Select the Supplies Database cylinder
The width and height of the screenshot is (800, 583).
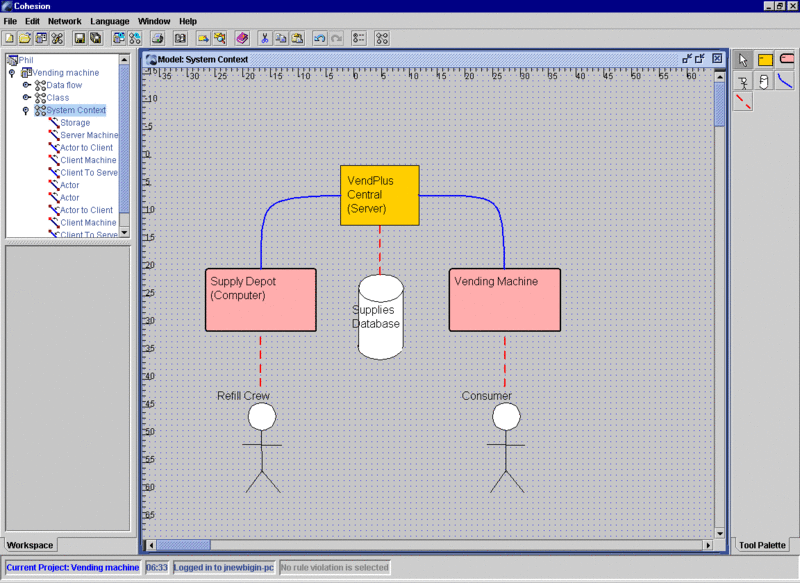380,317
